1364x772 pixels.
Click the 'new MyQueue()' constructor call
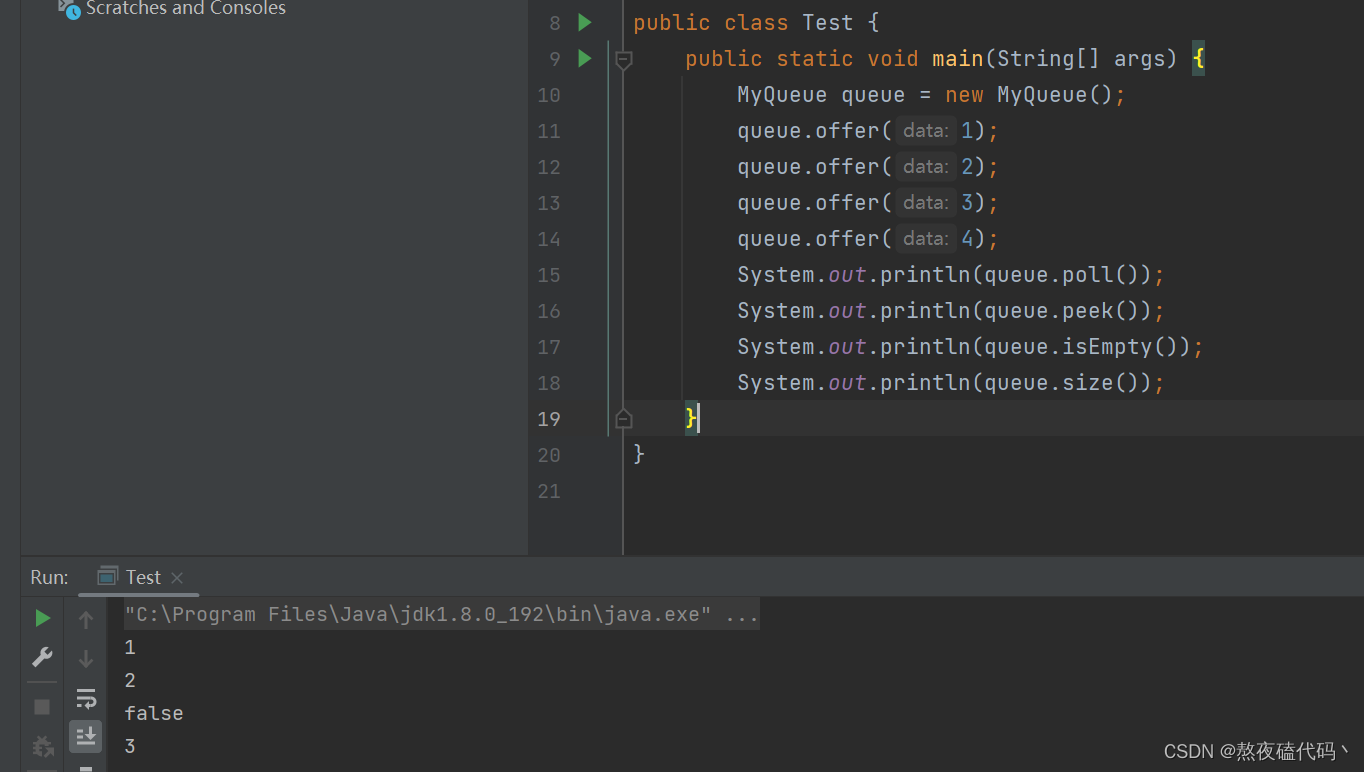pyautogui.click(x=1029, y=95)
